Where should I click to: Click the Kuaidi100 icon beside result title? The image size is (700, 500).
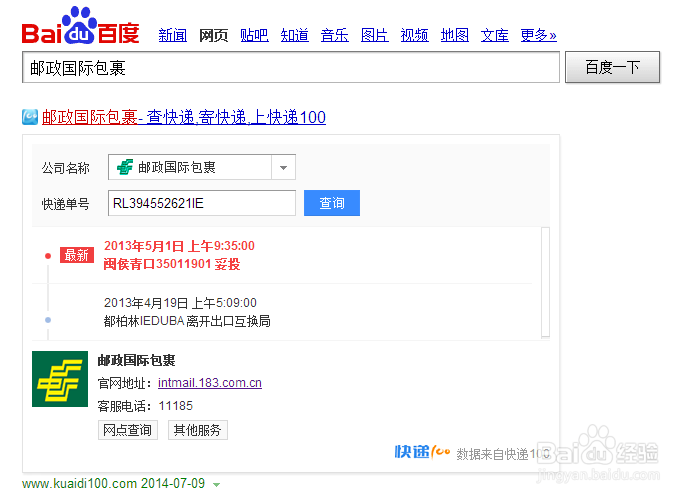(x=30, y=117)
